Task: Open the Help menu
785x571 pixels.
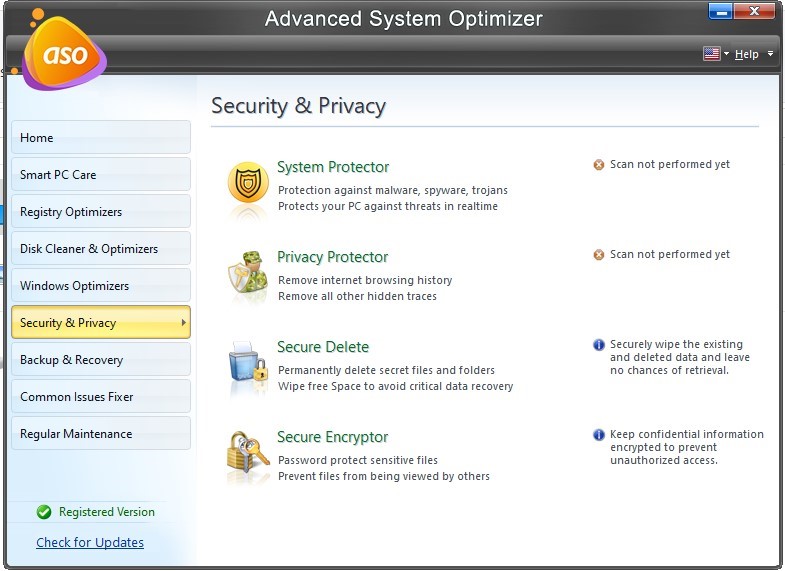Action: coord(746,54)
